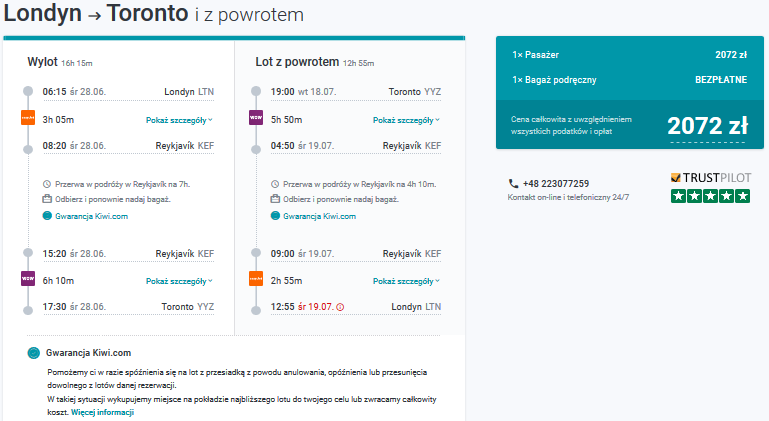The width and height of the screenshot is (769, 421).
Task: Click the 1× Bagaż podręczny row
Action: 629,79
